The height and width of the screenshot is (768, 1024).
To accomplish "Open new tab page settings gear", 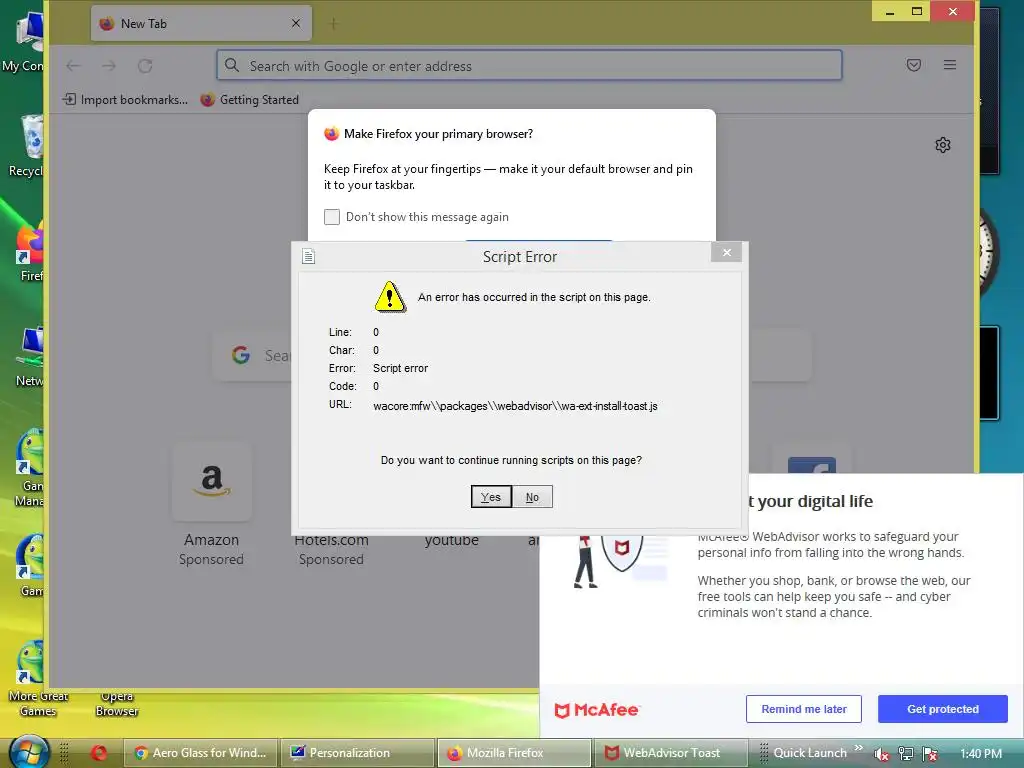I will (x=942, y=145).
